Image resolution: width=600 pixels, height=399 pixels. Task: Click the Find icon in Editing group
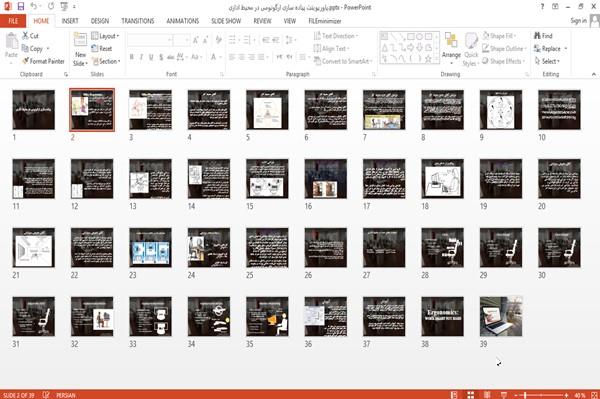coord(538,36)
